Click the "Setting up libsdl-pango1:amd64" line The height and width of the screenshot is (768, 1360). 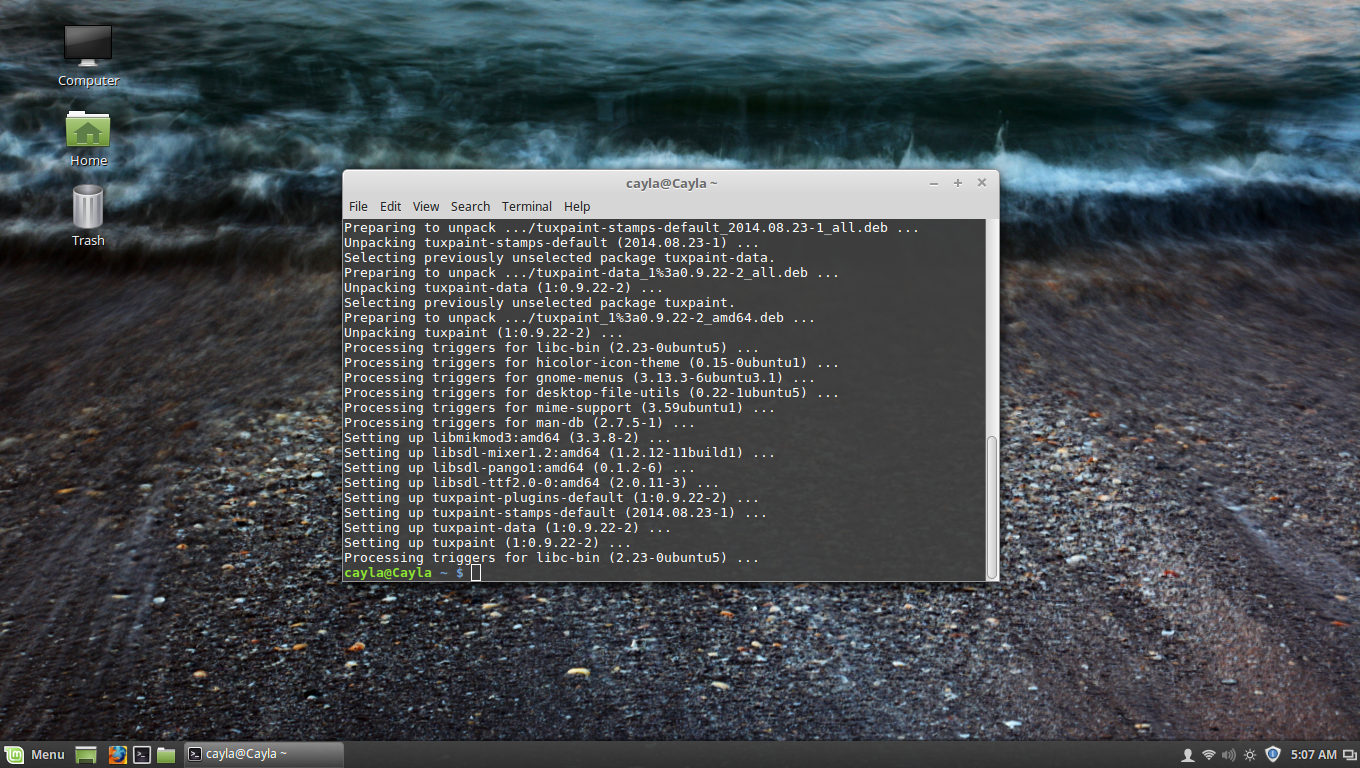click(x=520, y=468)
